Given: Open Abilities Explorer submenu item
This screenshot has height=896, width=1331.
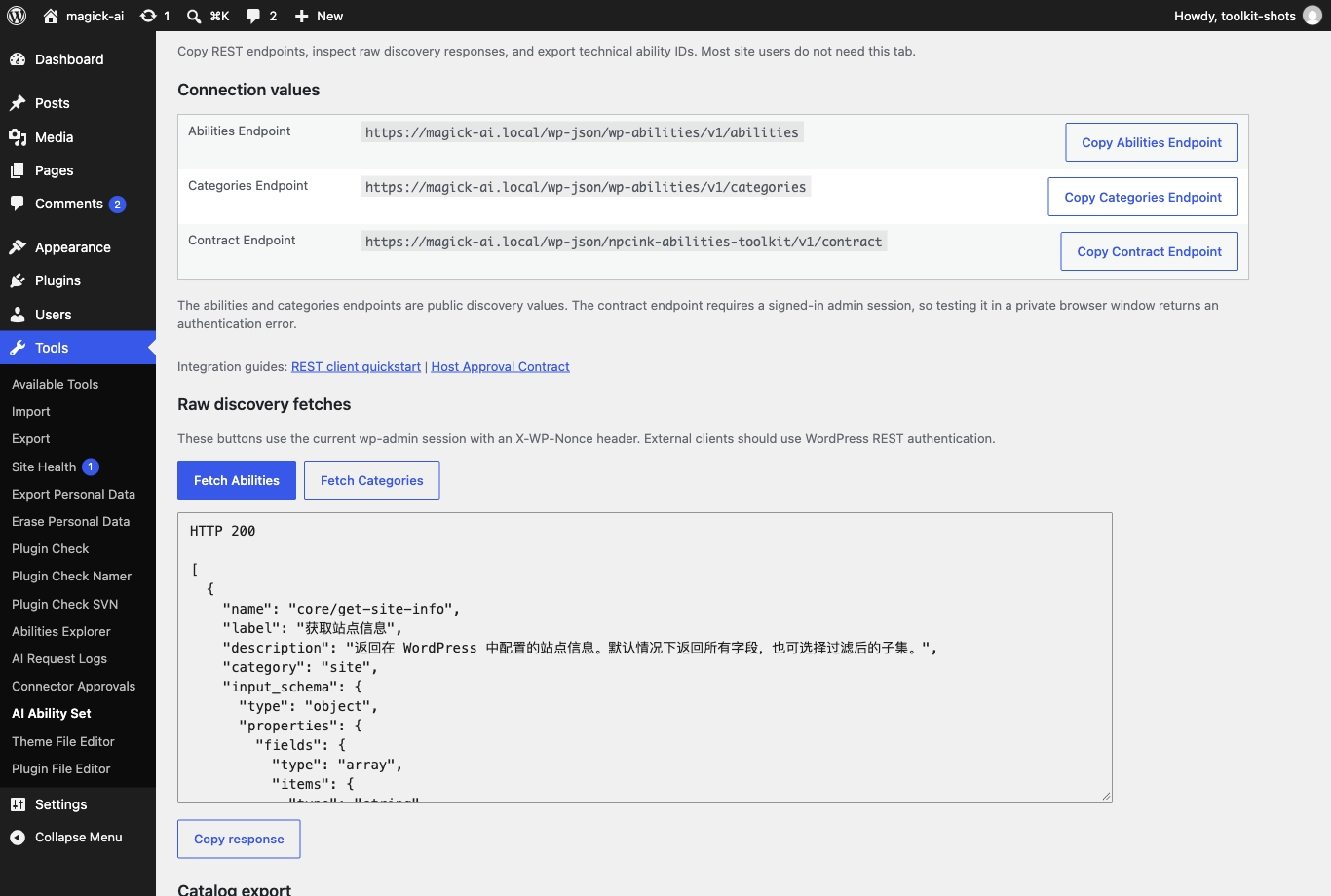Looking at the screenshot, I should click(61, 631).
